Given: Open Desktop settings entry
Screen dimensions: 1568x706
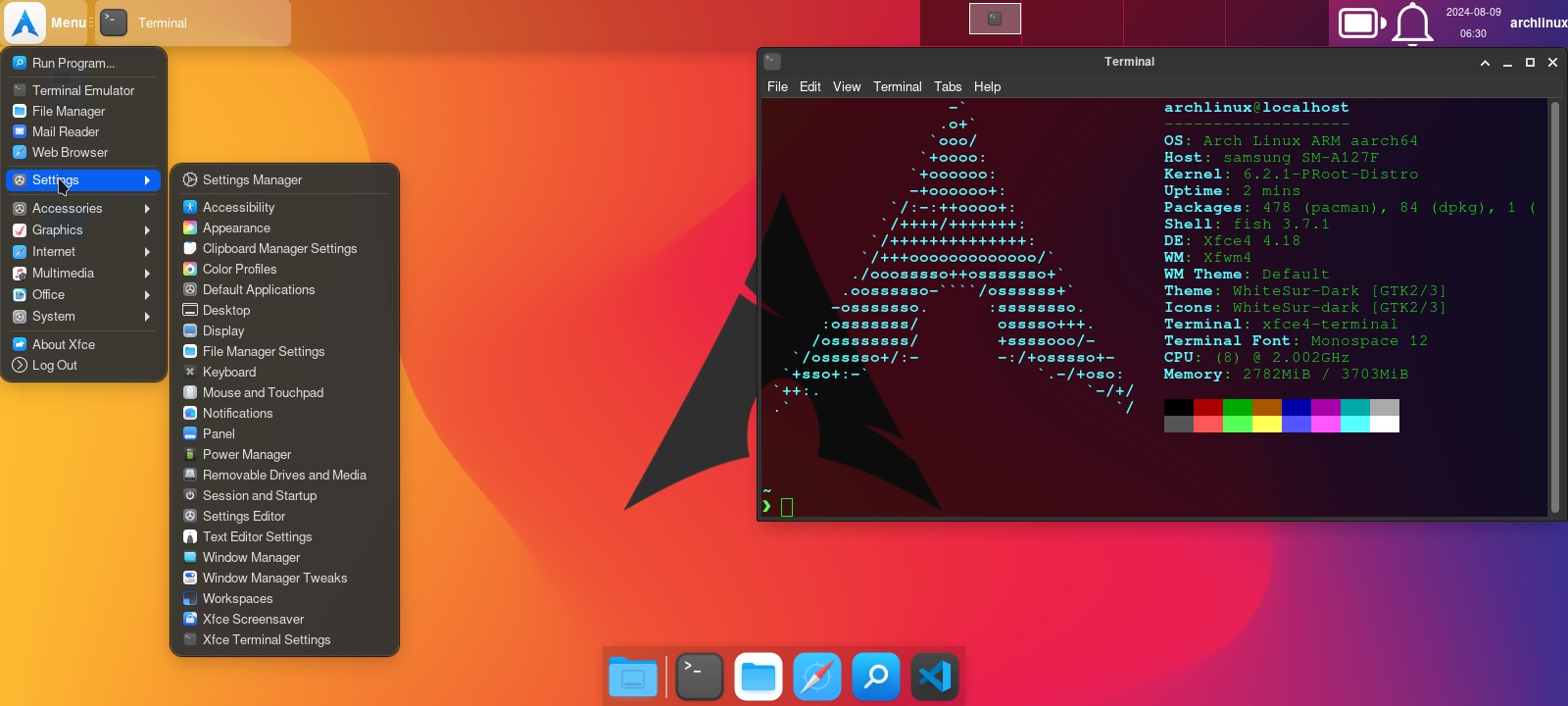Looking at the screenshot, I should coord(284,310).
